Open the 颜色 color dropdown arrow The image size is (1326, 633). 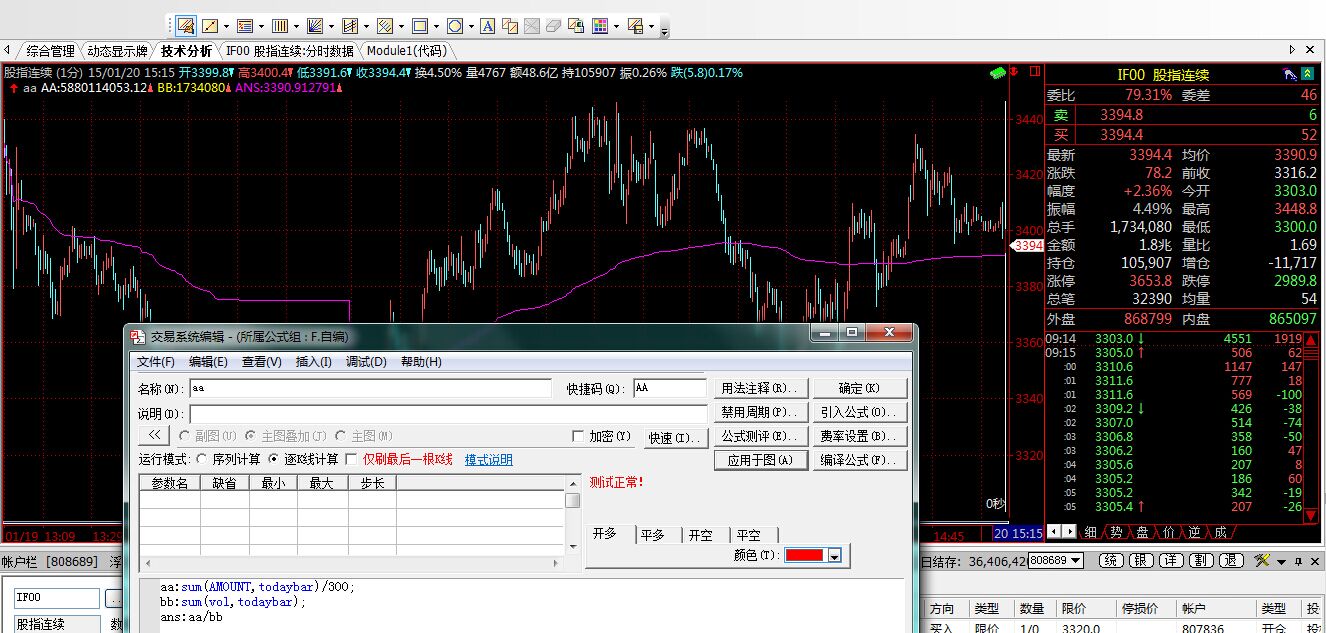click(x=835, y=556)
